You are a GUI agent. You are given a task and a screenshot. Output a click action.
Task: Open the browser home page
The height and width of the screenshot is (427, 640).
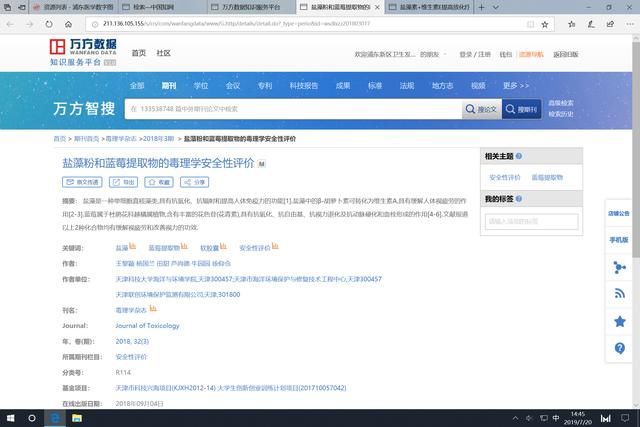click(69, 24)
